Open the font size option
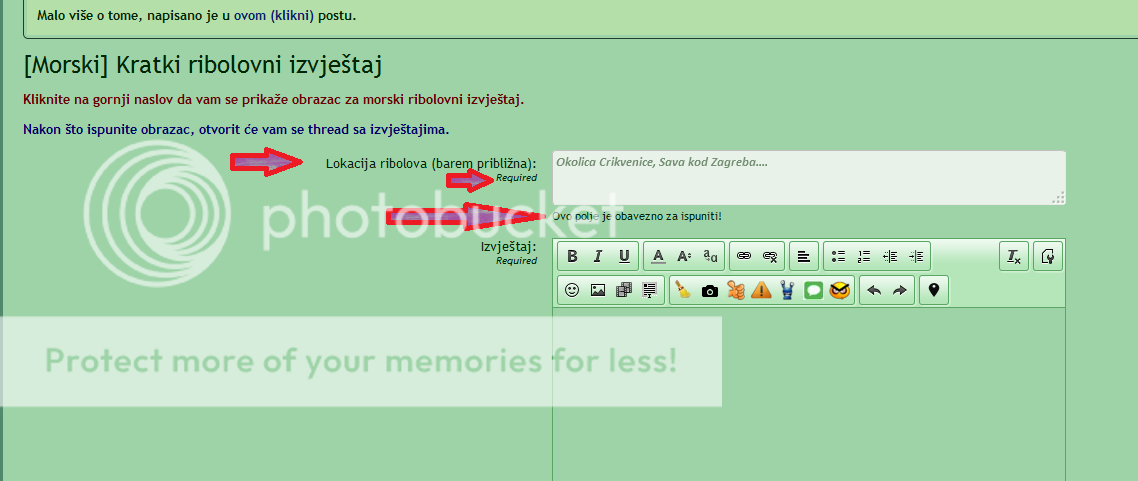This screenshot has width=1138, height=481. pos(684,256)
